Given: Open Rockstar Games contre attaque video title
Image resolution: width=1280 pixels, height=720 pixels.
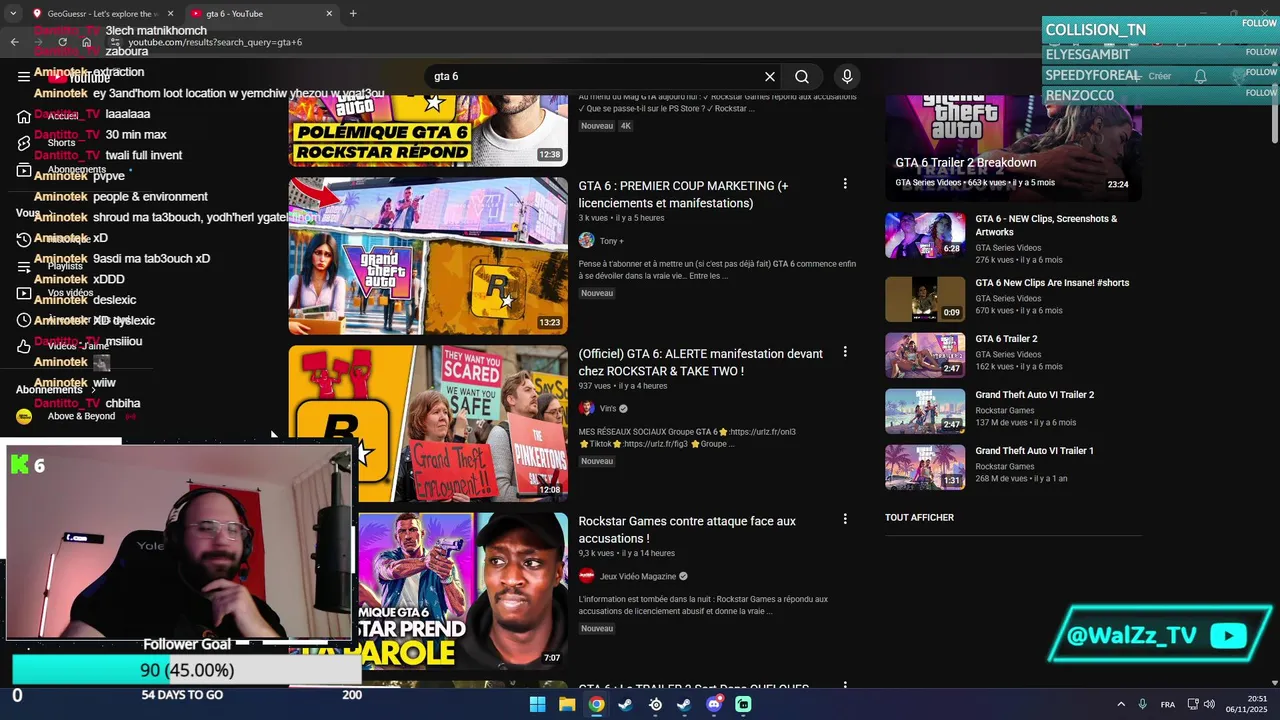Looking at the screenshot, I should pos(687,529).
